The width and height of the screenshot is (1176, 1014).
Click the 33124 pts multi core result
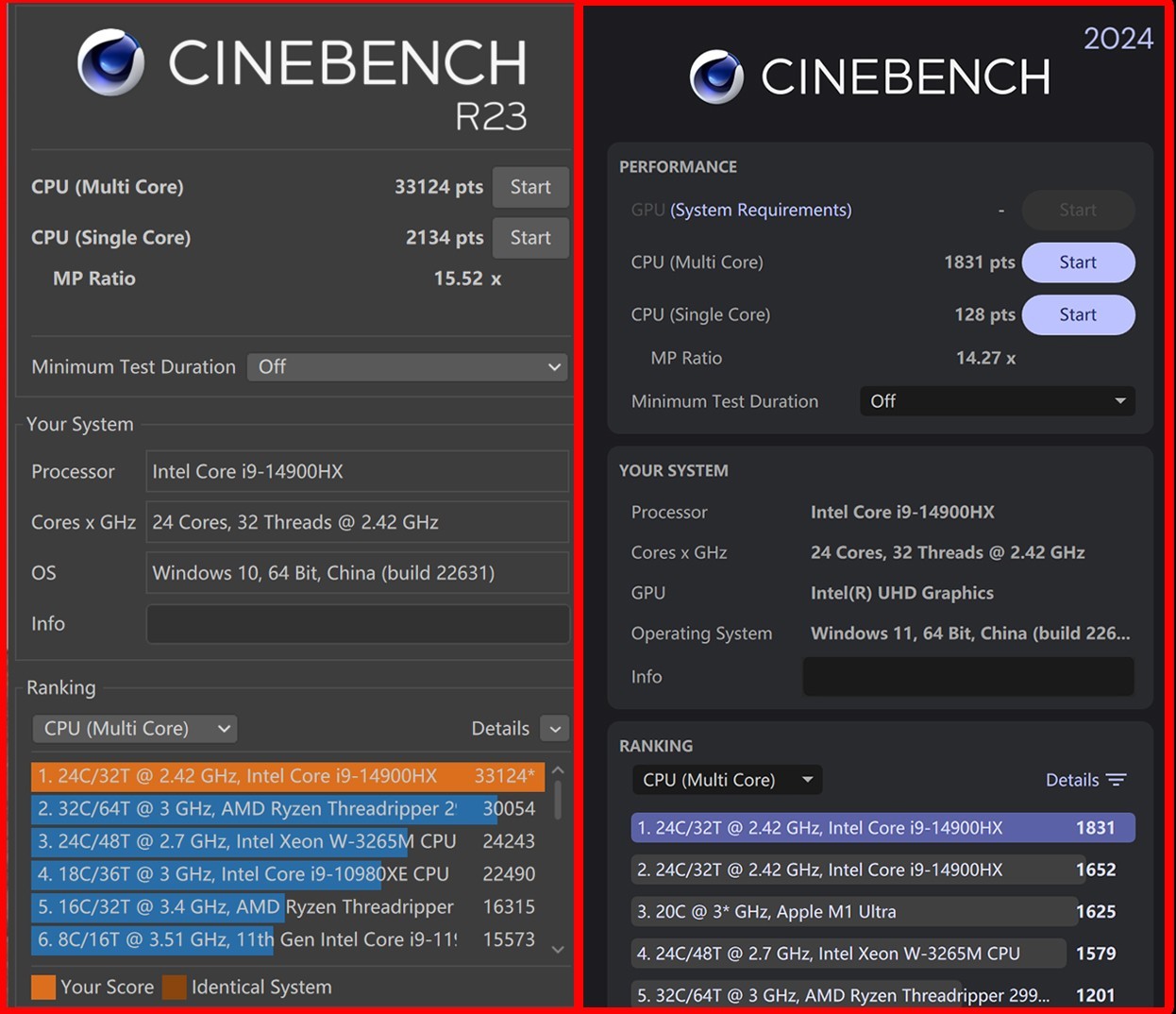pyautogui.click(x=439, y=187)
